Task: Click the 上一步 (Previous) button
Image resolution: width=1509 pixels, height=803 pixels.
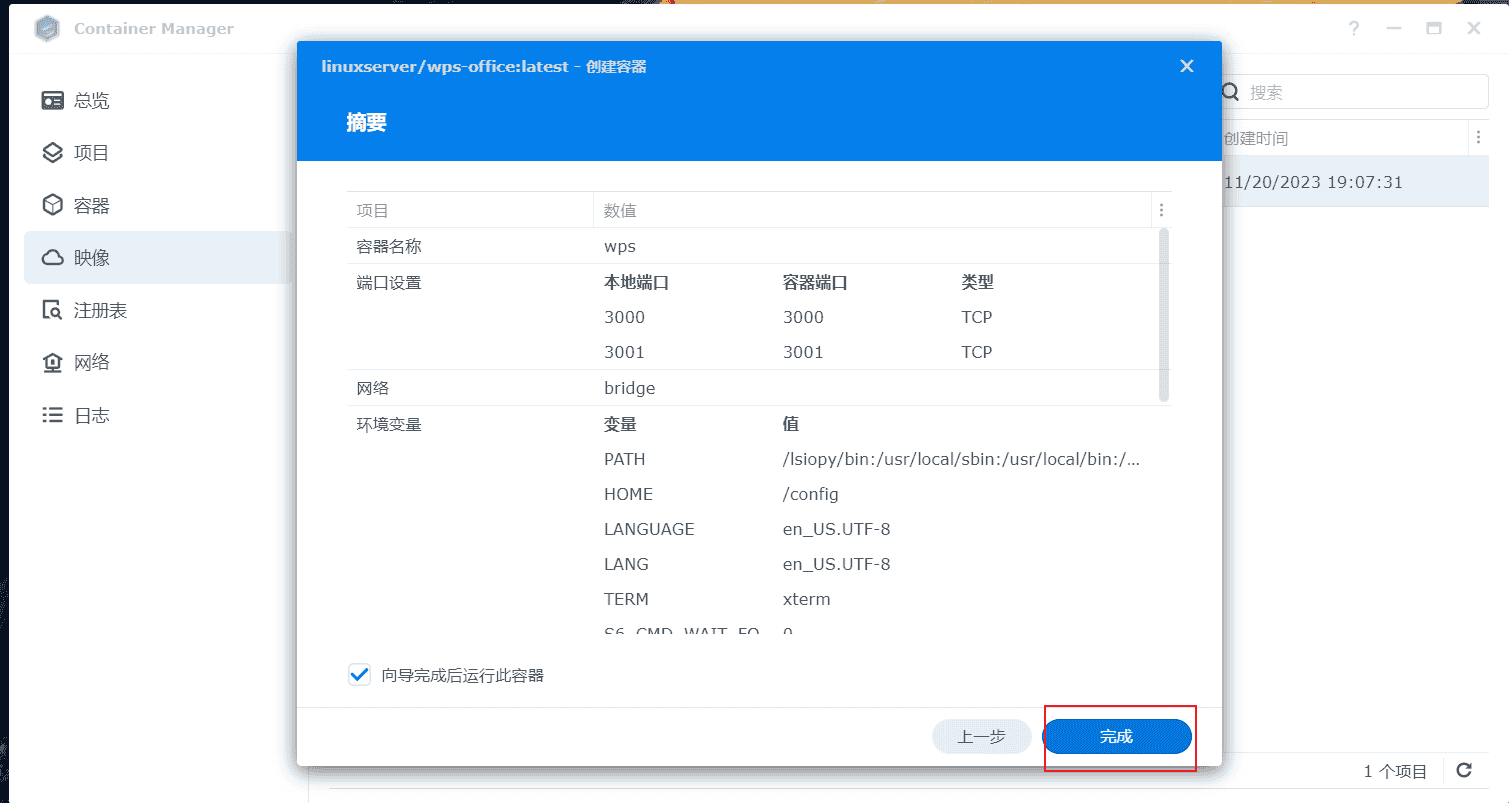Action: 981,736
